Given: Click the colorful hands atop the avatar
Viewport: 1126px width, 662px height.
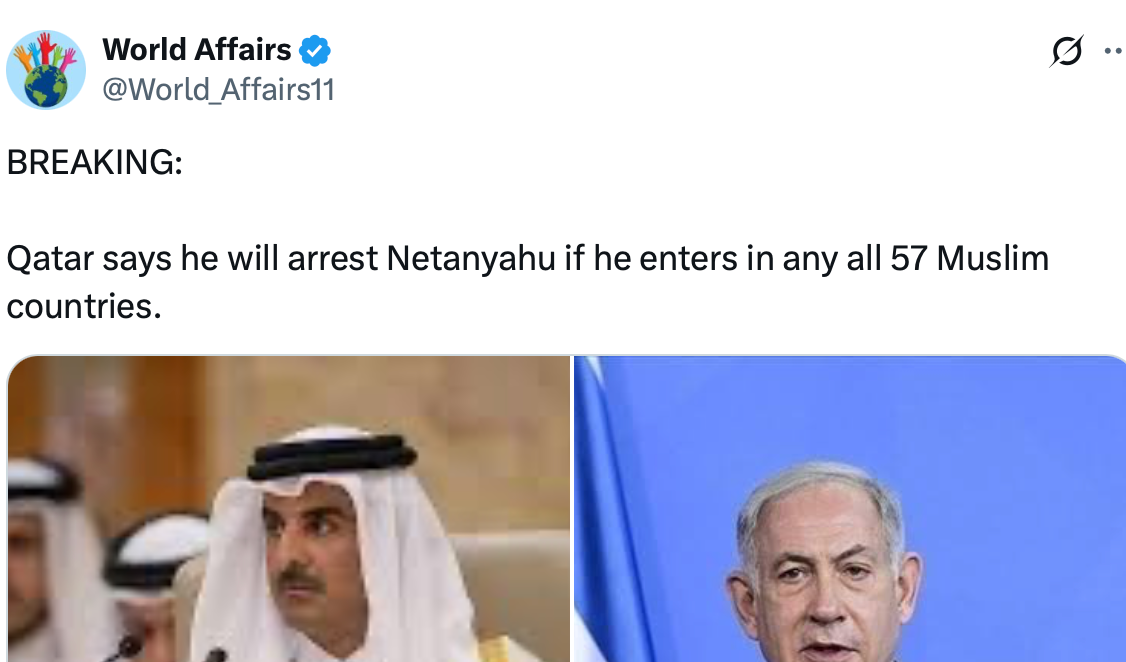Looking at the screenshot, I should pyautogui.click(x=45, y=52).
